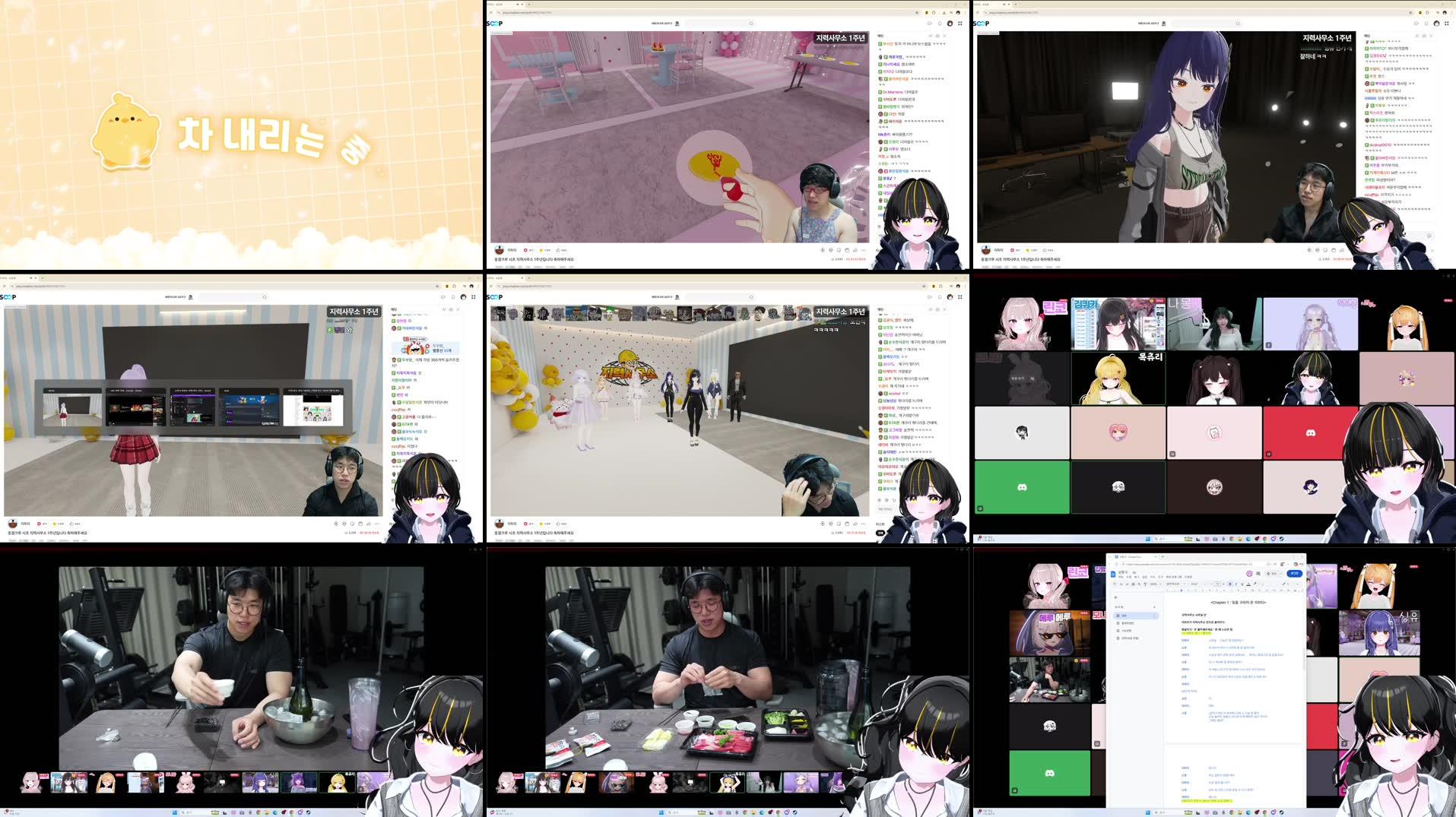1456x817 pixels.
Task: Click the comment icon near the Docs share button
Action: coord(1260,573)
